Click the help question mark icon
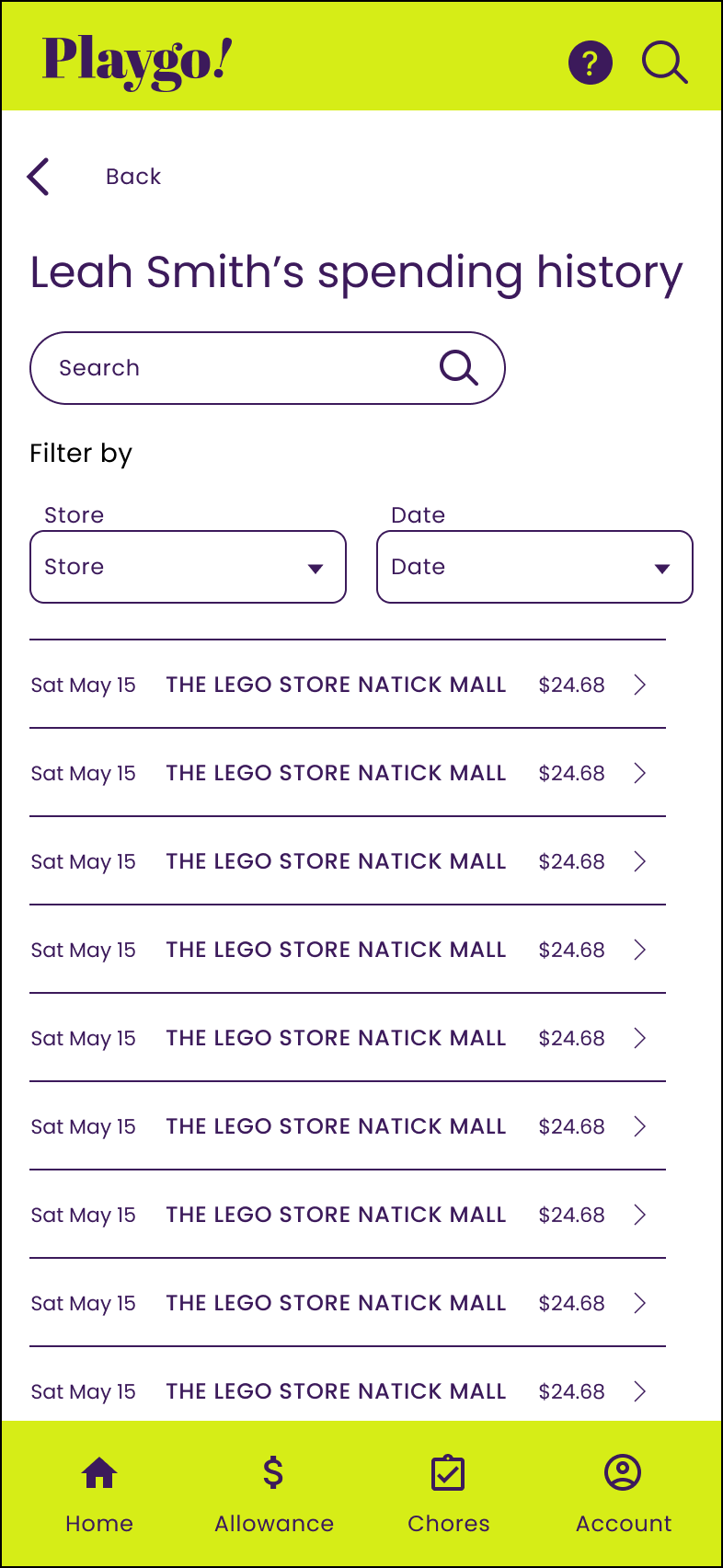The height and width of the screenshot is (1568, 723). point(590,63)
